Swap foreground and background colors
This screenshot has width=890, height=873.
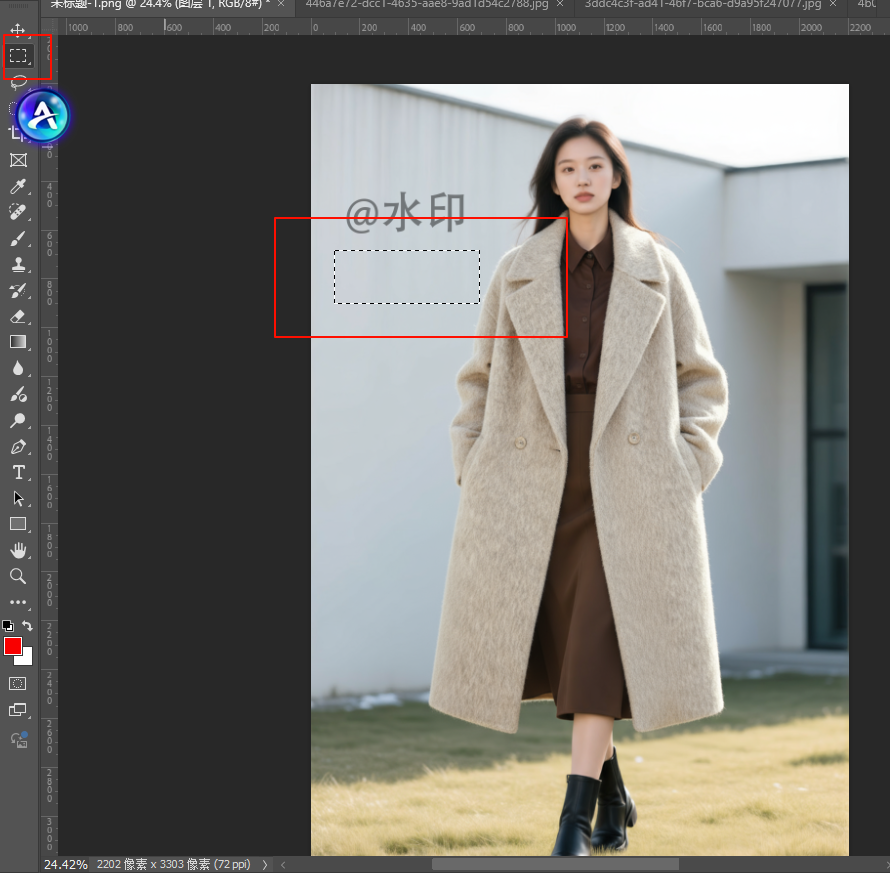click(x=29, y=626)
